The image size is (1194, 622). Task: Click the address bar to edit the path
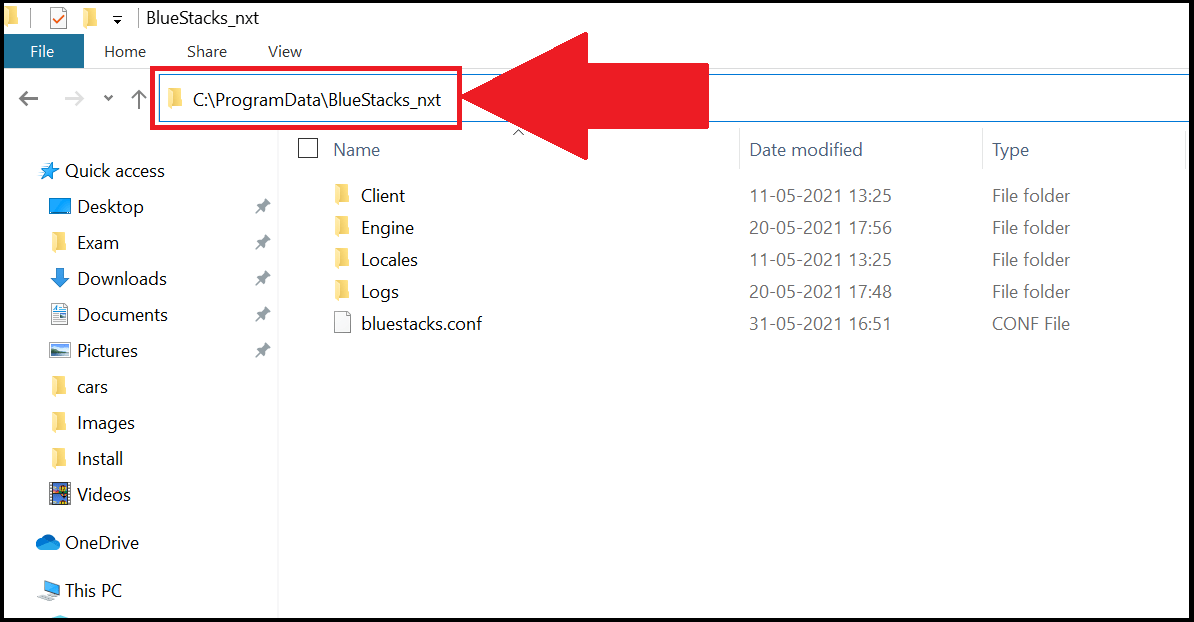[310, 98]
